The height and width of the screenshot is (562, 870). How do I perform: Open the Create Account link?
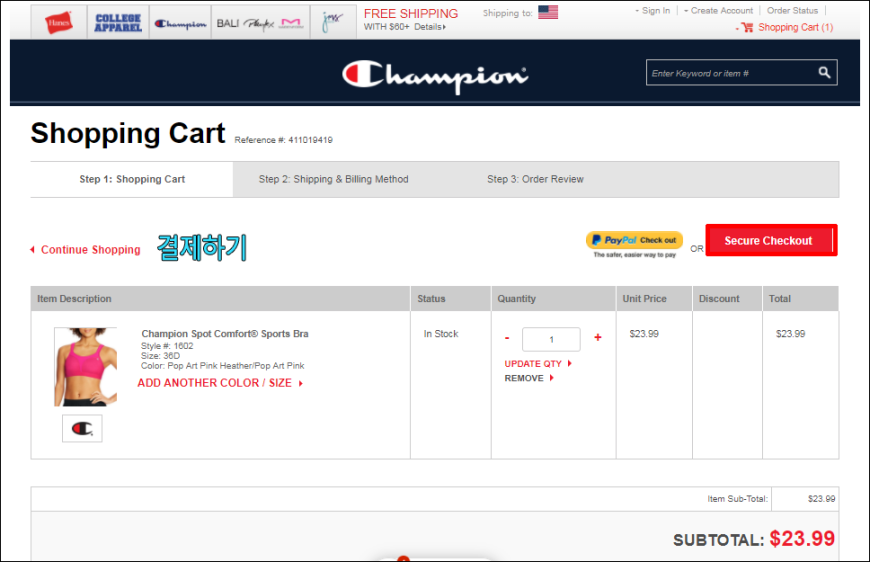point(721,11)
